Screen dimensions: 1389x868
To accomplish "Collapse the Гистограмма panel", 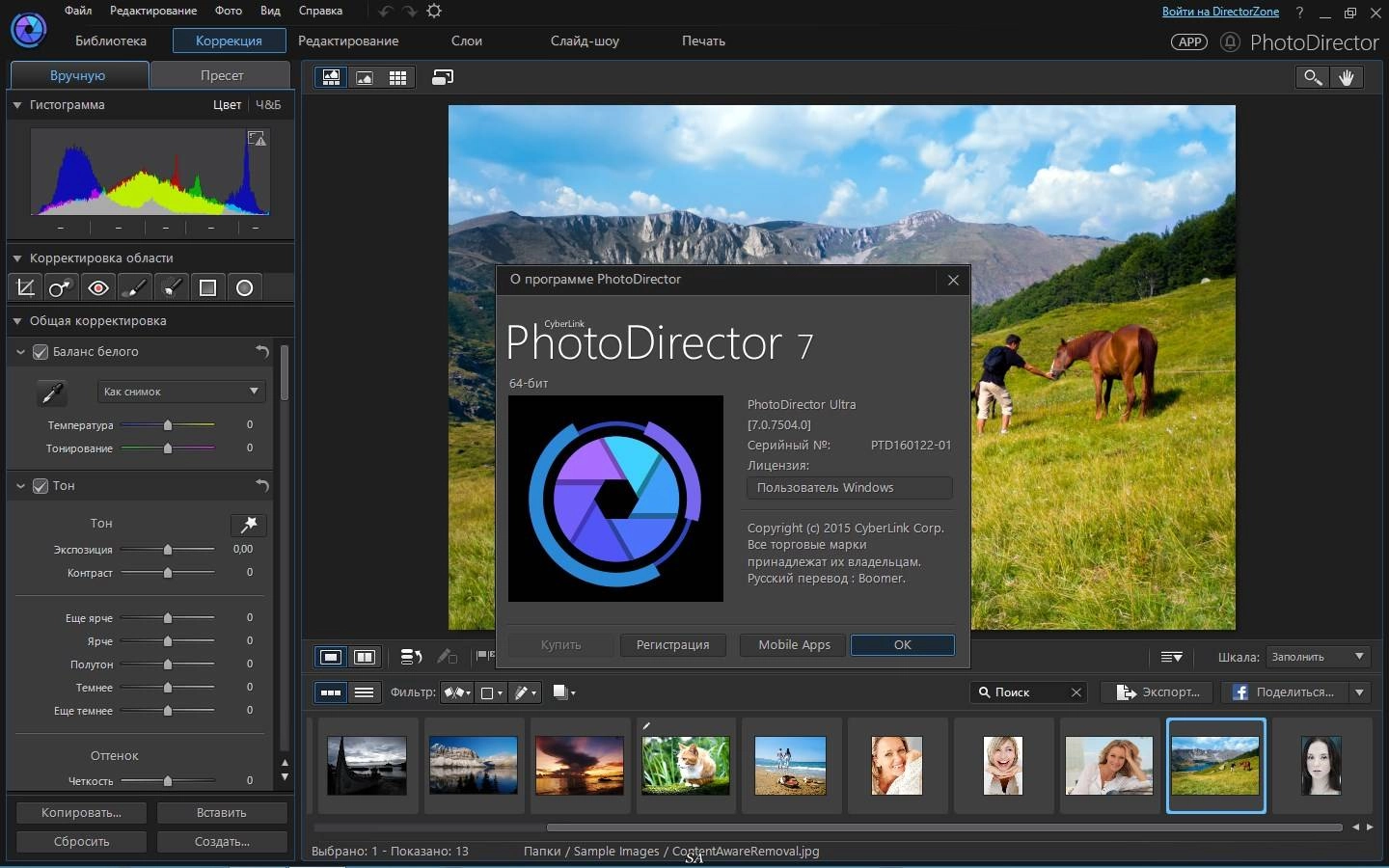I will (x=16, y=104).
